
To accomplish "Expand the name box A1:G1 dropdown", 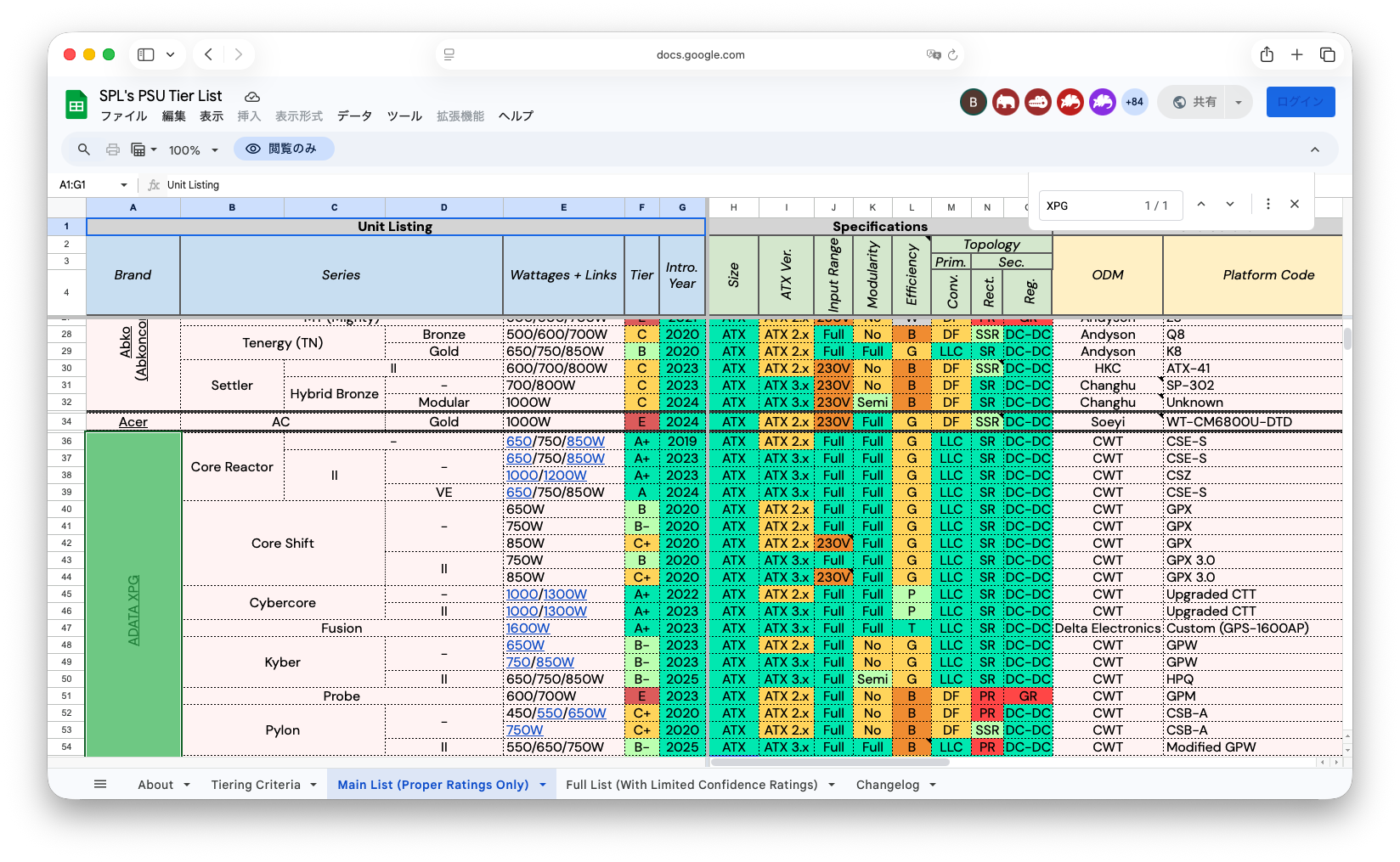I will [x=124, y=185].
